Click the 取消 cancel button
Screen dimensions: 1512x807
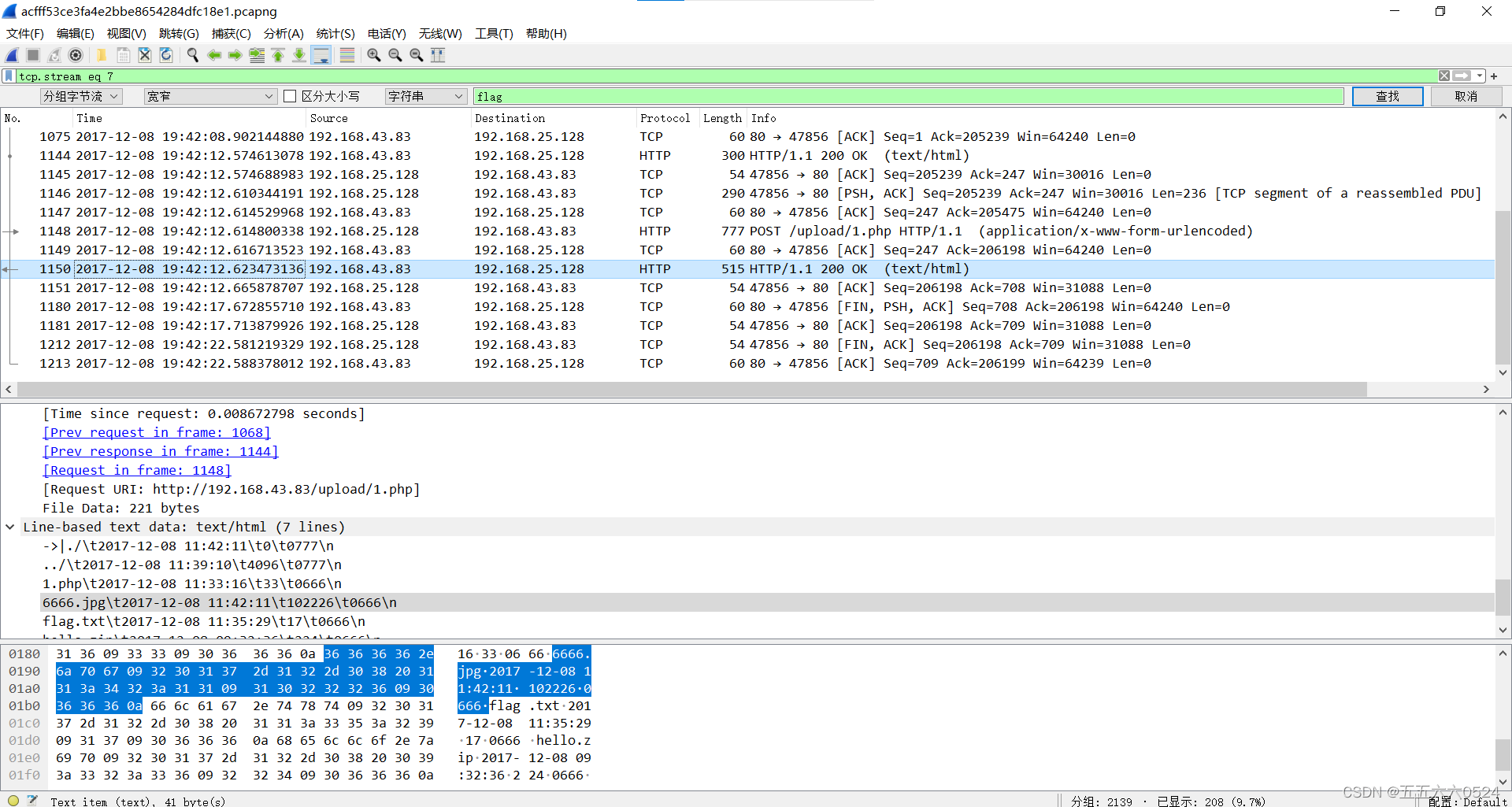[1466, 96]
